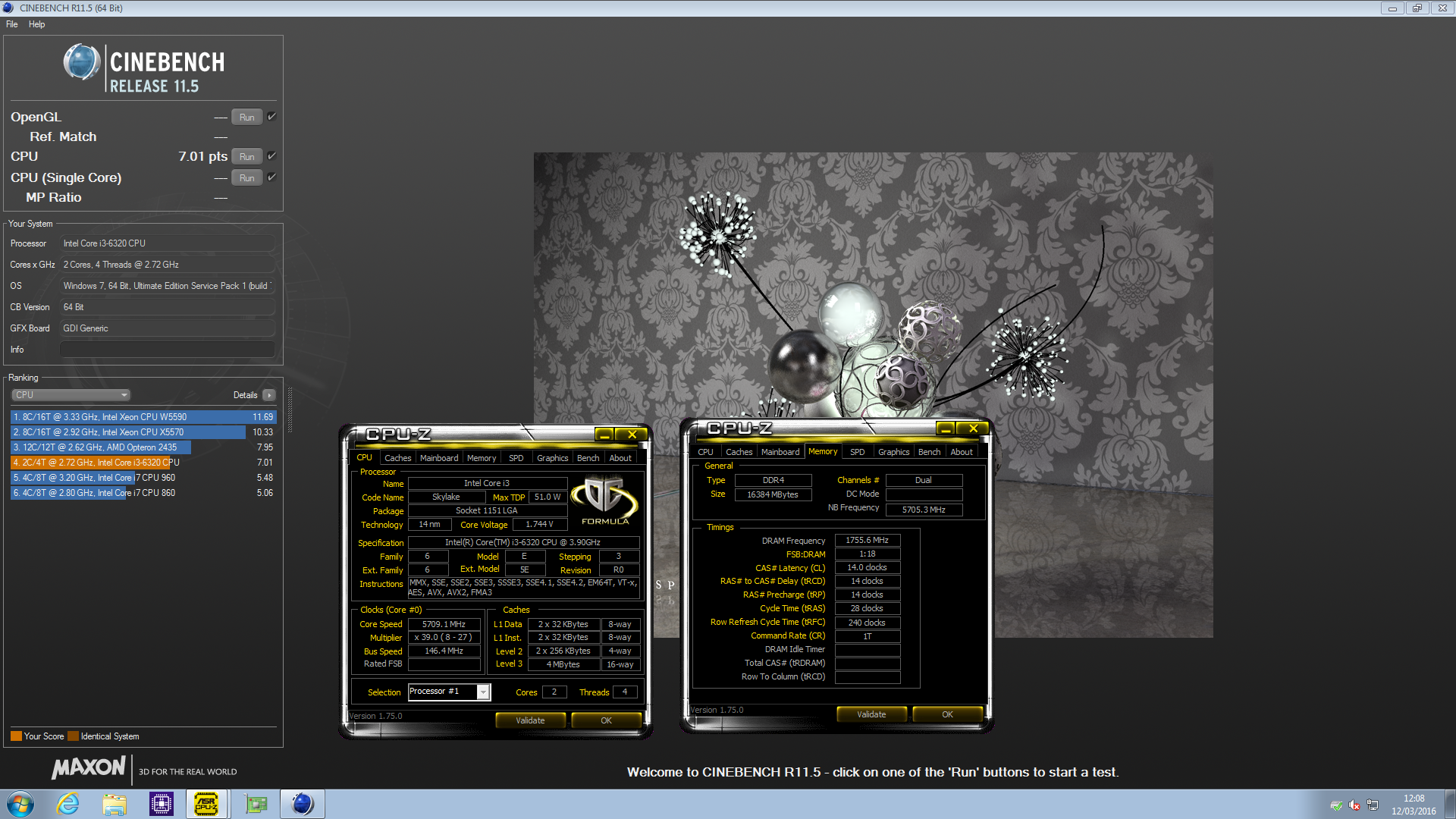Image resolution: width=1456 pixels, height=819 pixels.
Task: Click the Identical System brown legend swatch
Action: [x=73, y=736]
